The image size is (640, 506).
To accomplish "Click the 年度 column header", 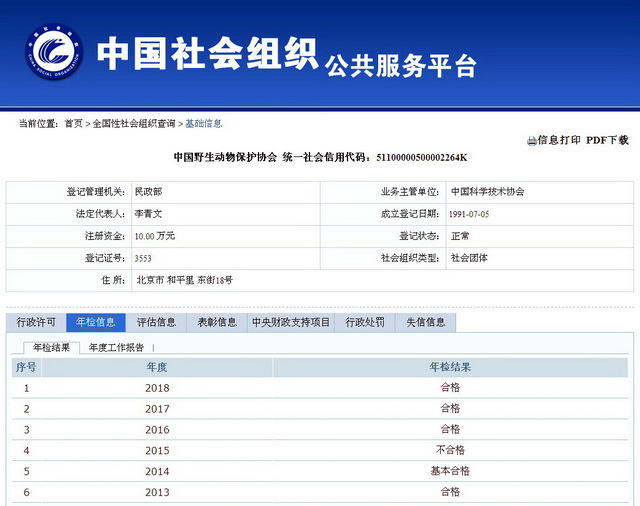I will tap(157, 367).
